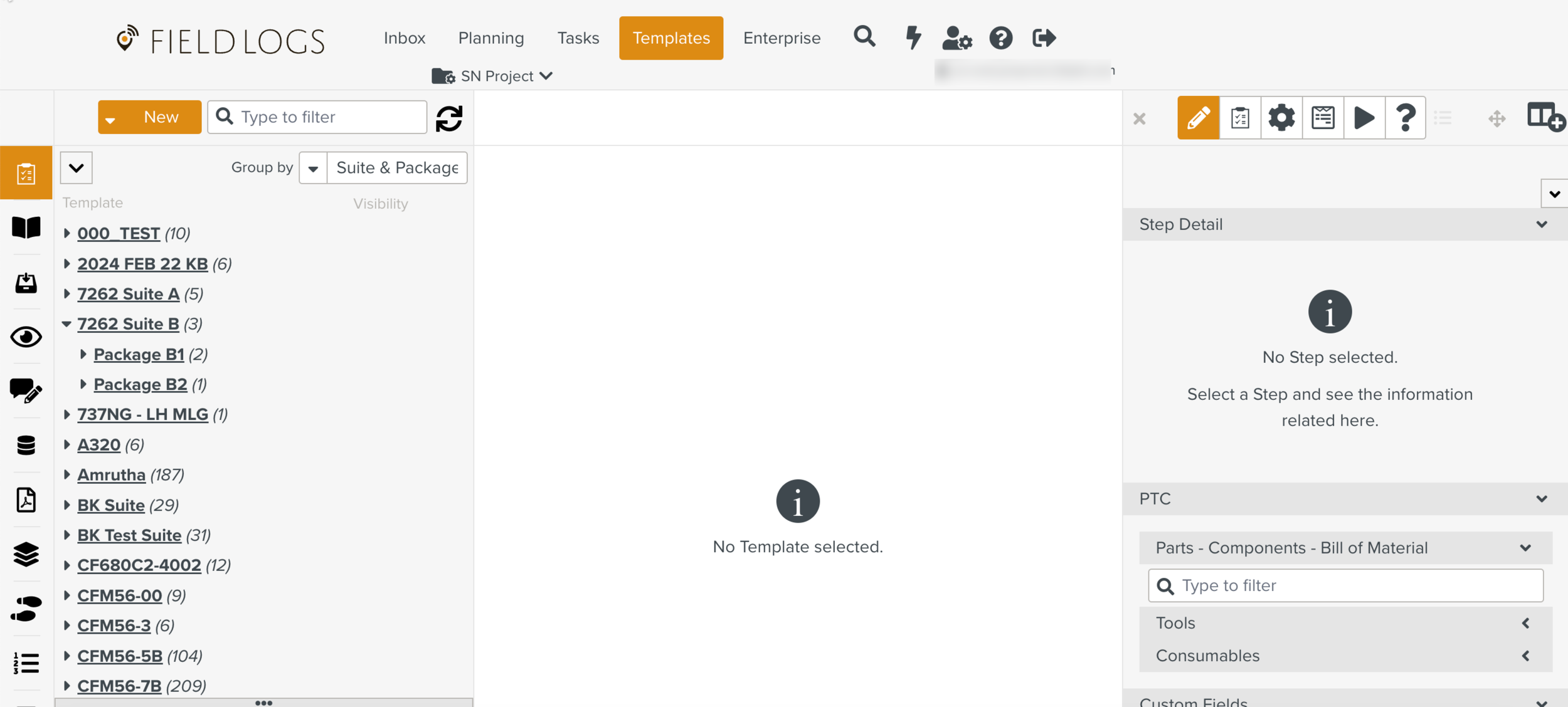Click the PDF document sidebar icon

(x=26, y=500)
